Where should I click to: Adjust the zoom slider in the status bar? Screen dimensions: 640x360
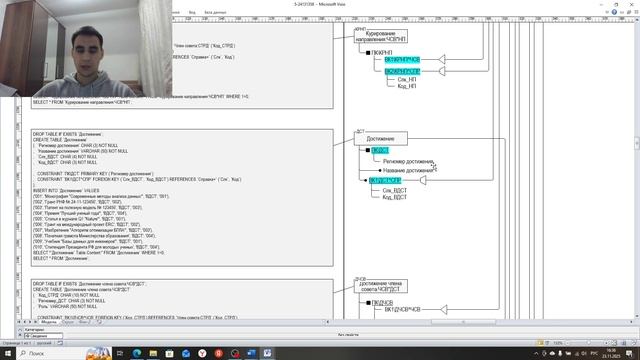[589, 343]
